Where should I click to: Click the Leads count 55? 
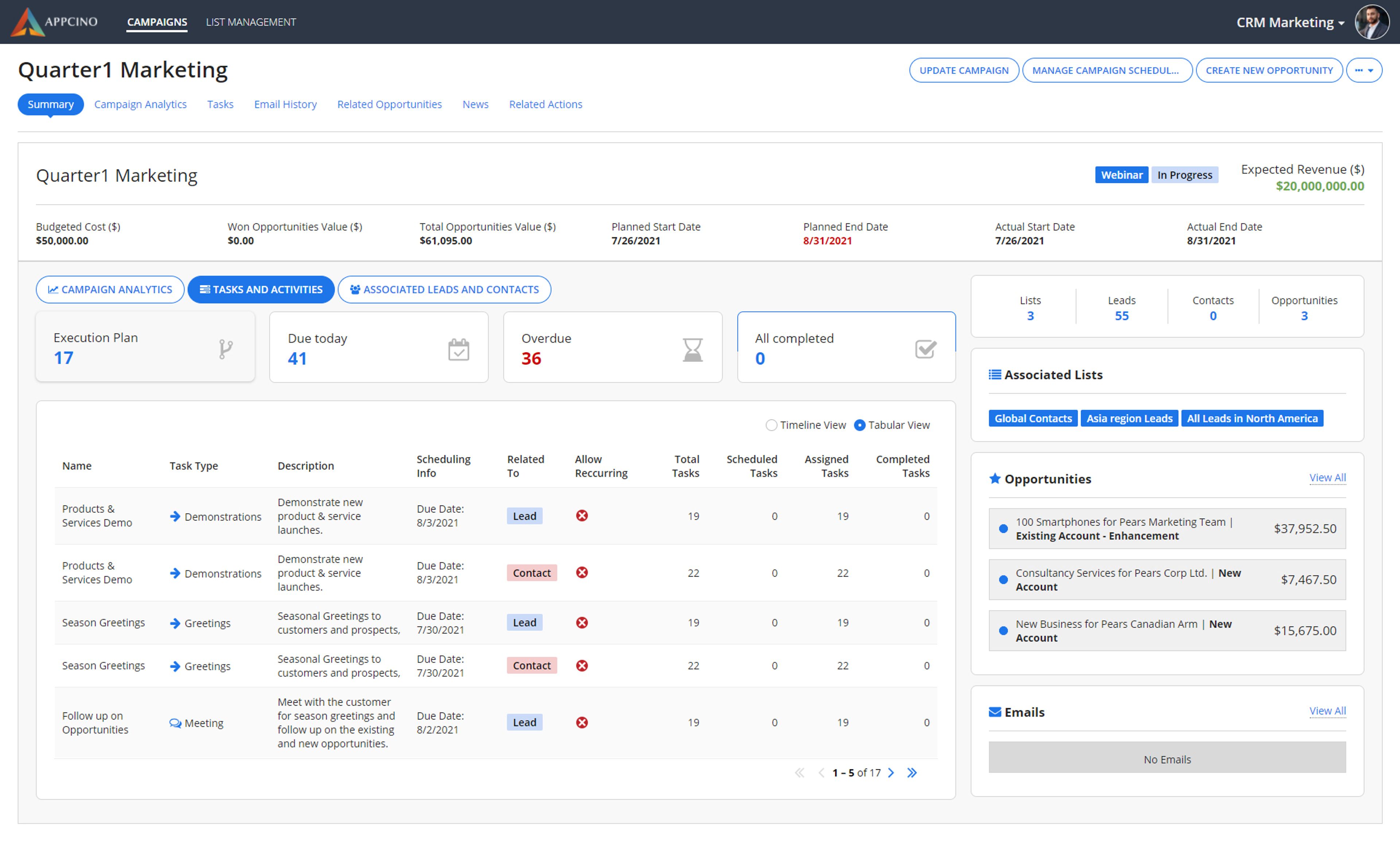pos(1121,316)
